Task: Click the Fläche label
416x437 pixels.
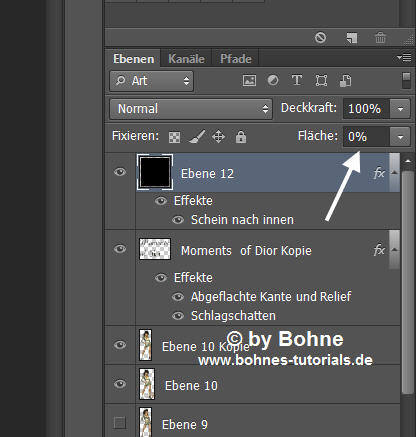Action: 318,136
